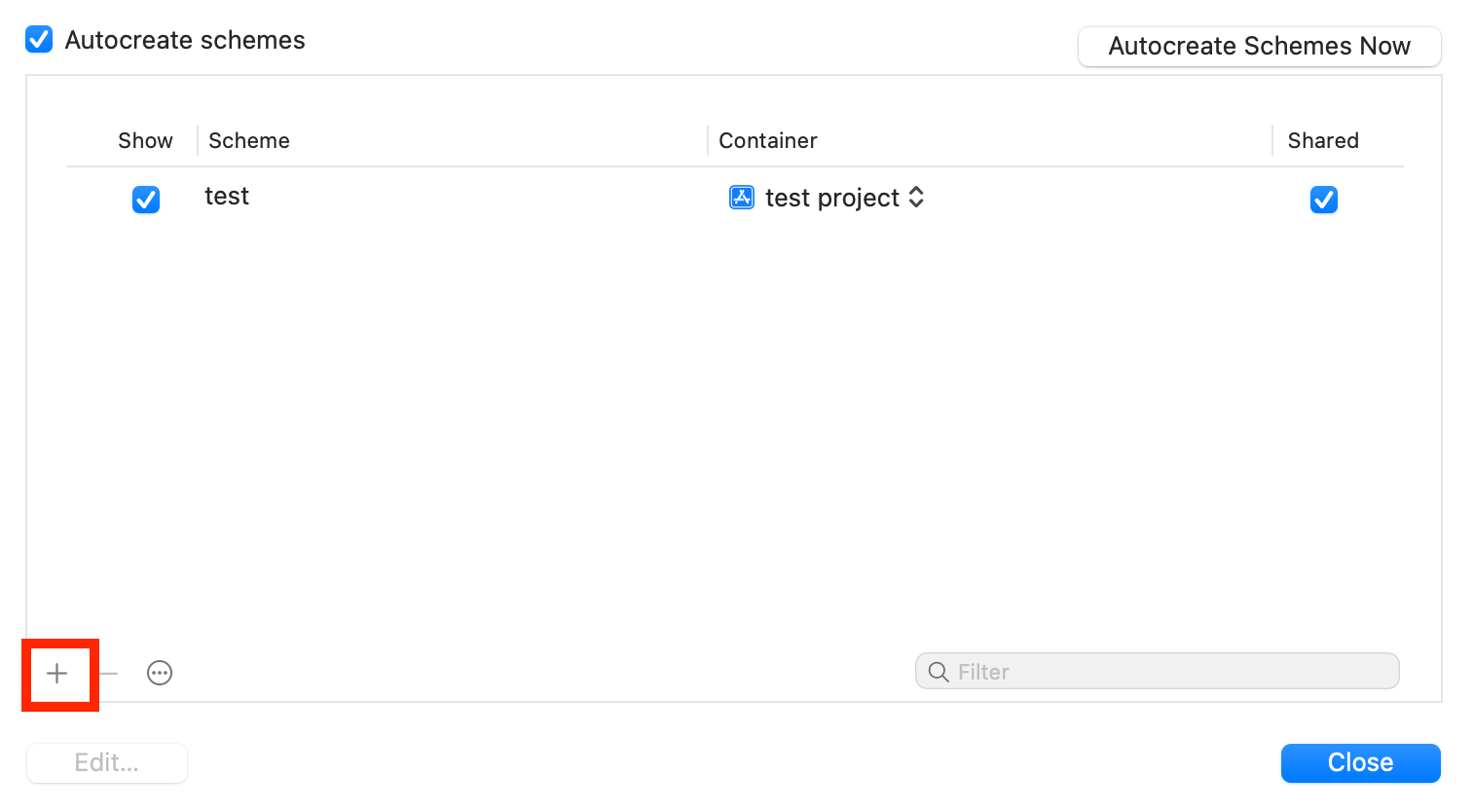Click the Edit... button
This screenshot has width=1474, height=812.
point(107,762)
